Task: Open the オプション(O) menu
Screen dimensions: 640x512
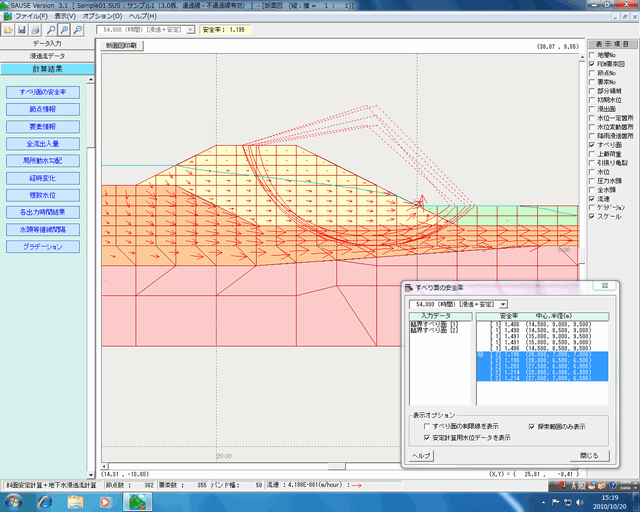Action: (102, 17)
